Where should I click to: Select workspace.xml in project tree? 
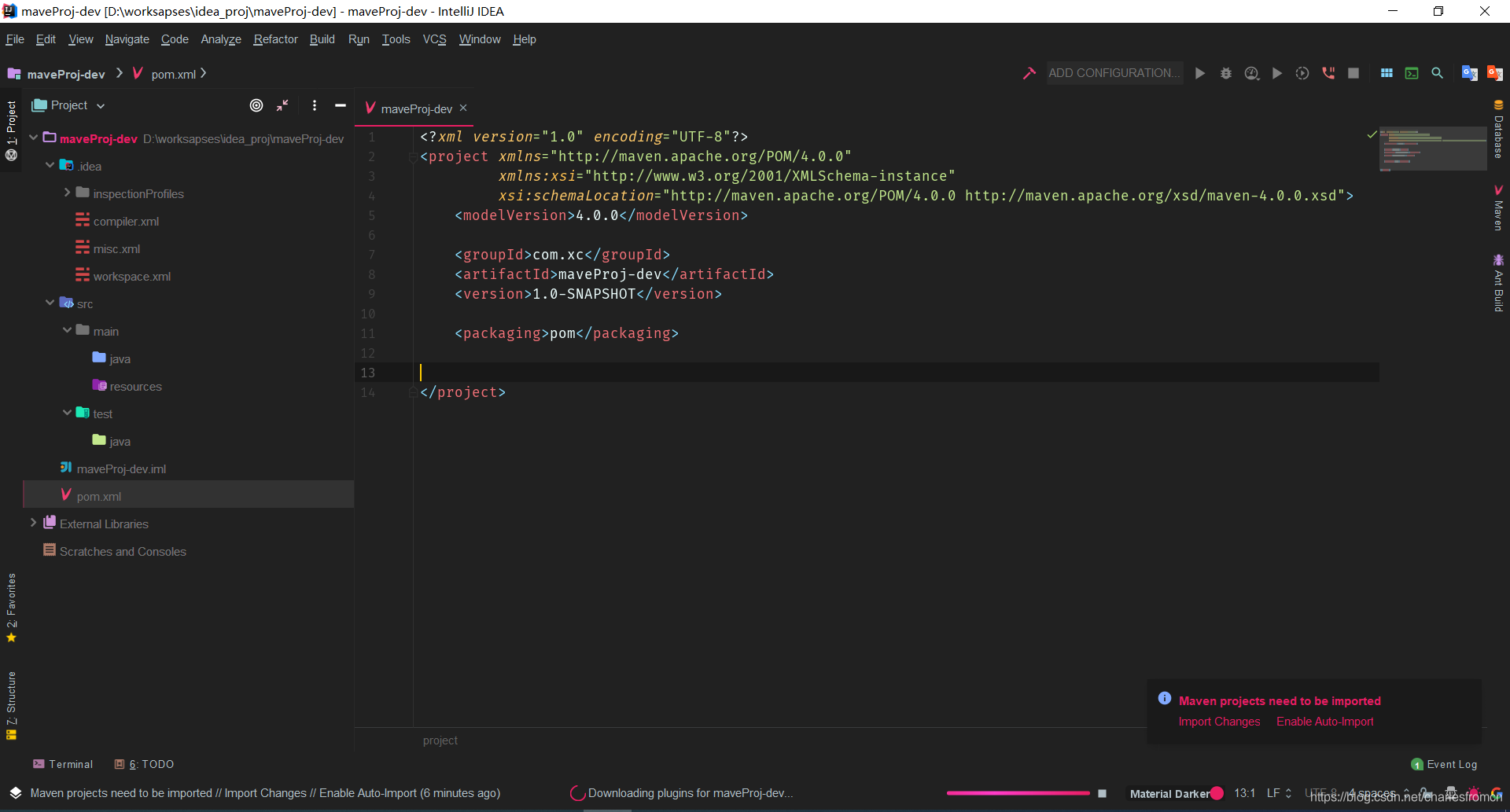(131, 277)
